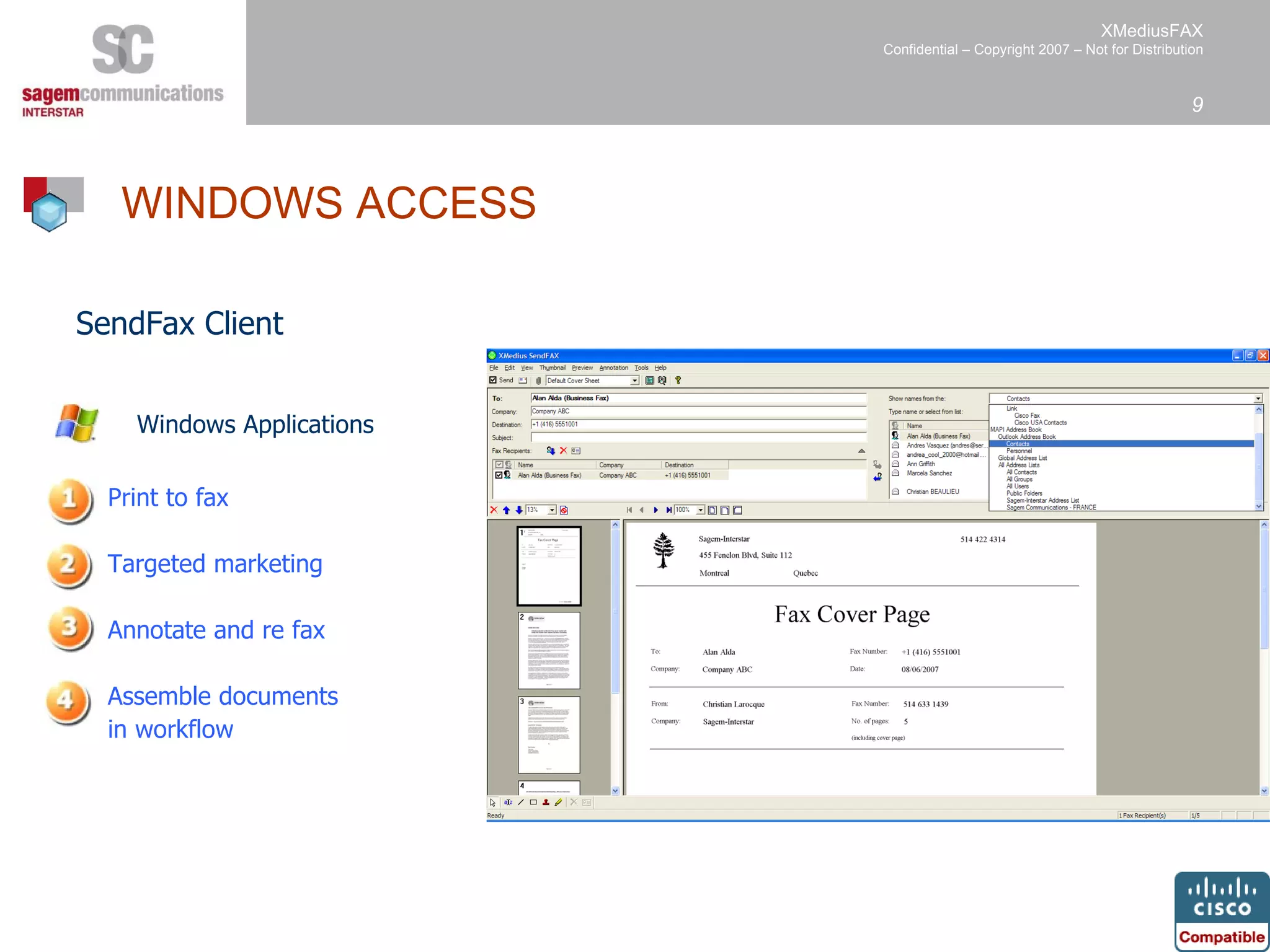1270x952 pixels.
Task: Open the Preview menu
Action: pos(582,368)
